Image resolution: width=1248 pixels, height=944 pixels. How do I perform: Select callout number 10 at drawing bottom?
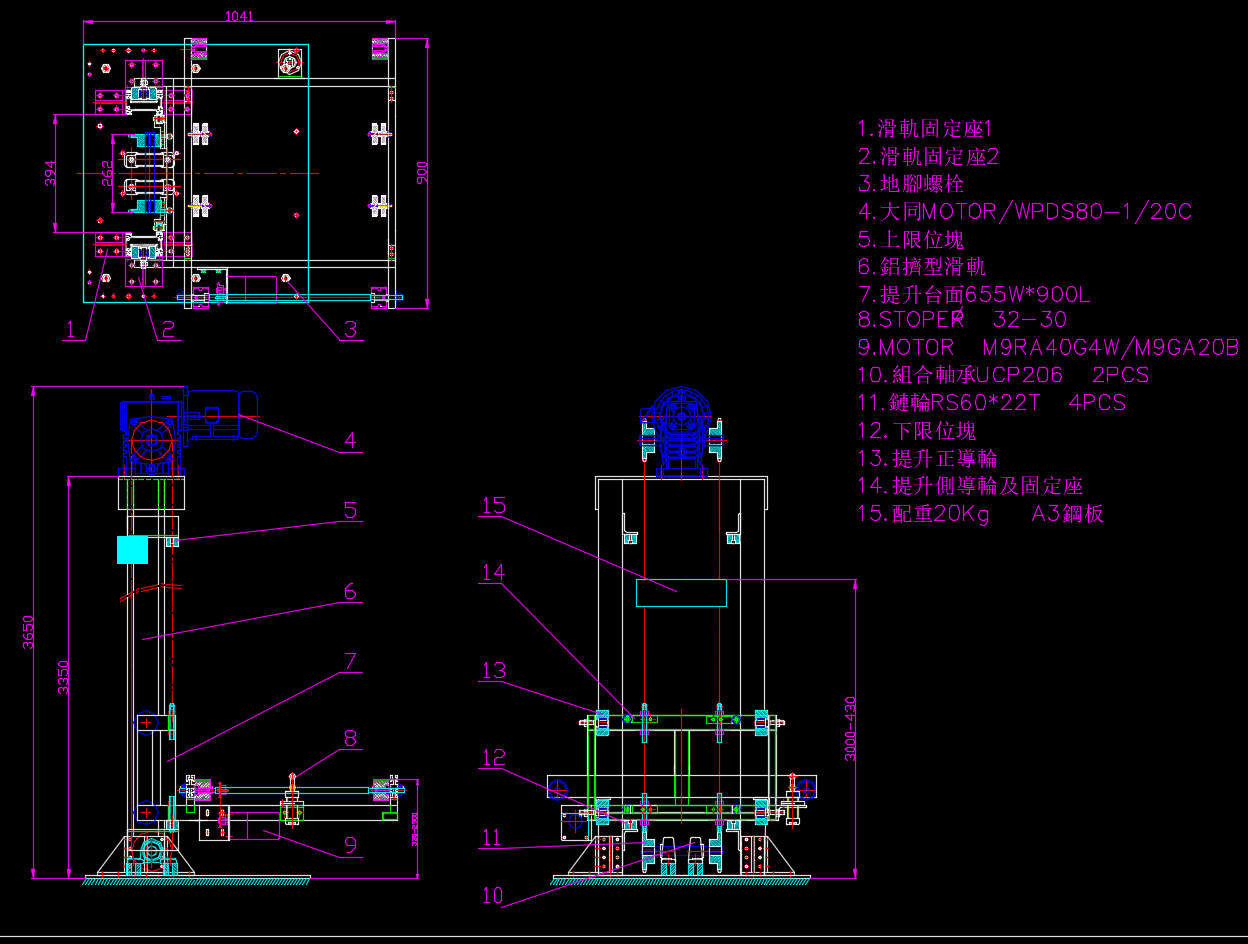pos(493,896)
